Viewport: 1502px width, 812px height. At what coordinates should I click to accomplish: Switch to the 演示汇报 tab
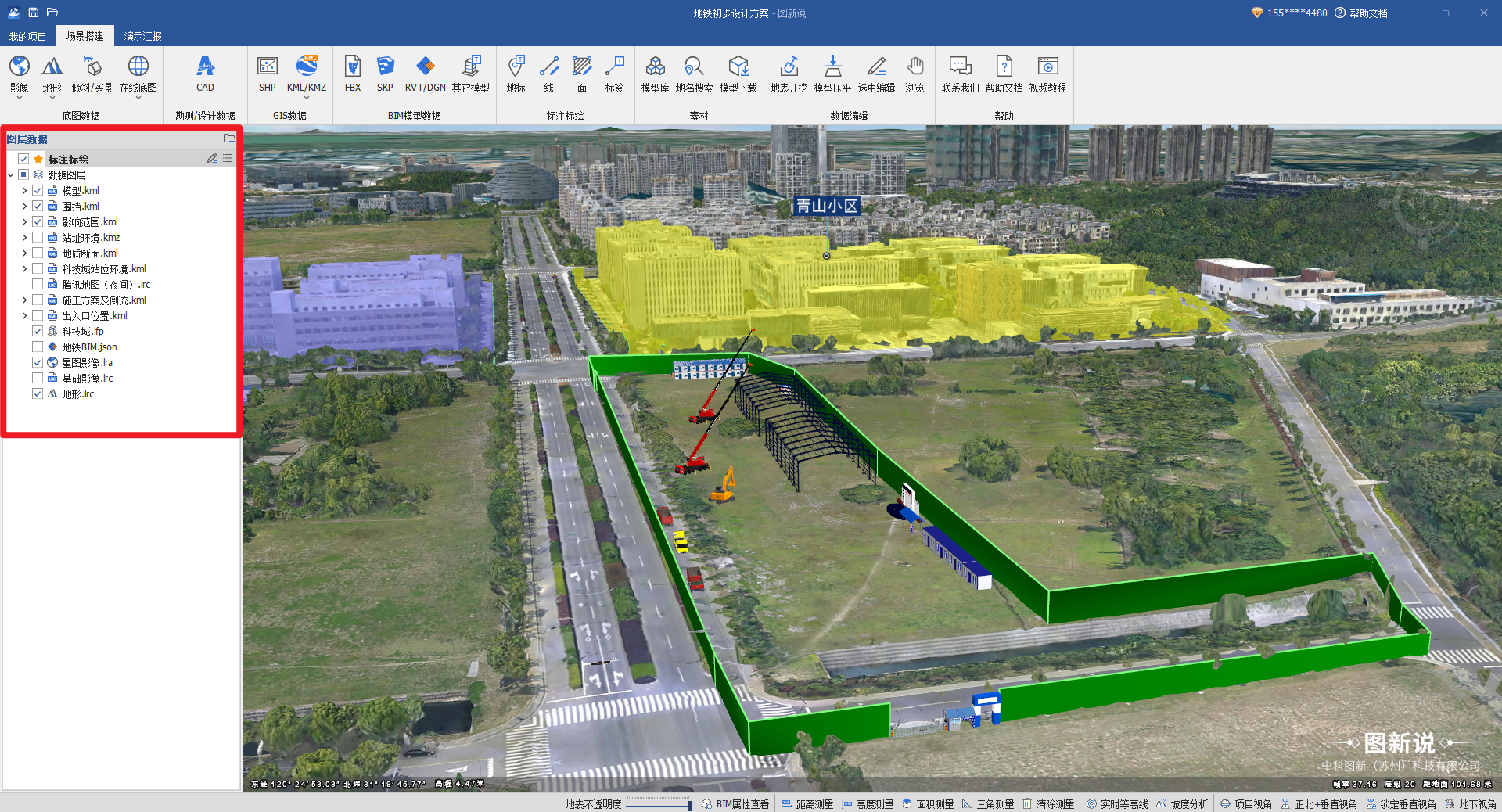point(142,36)
